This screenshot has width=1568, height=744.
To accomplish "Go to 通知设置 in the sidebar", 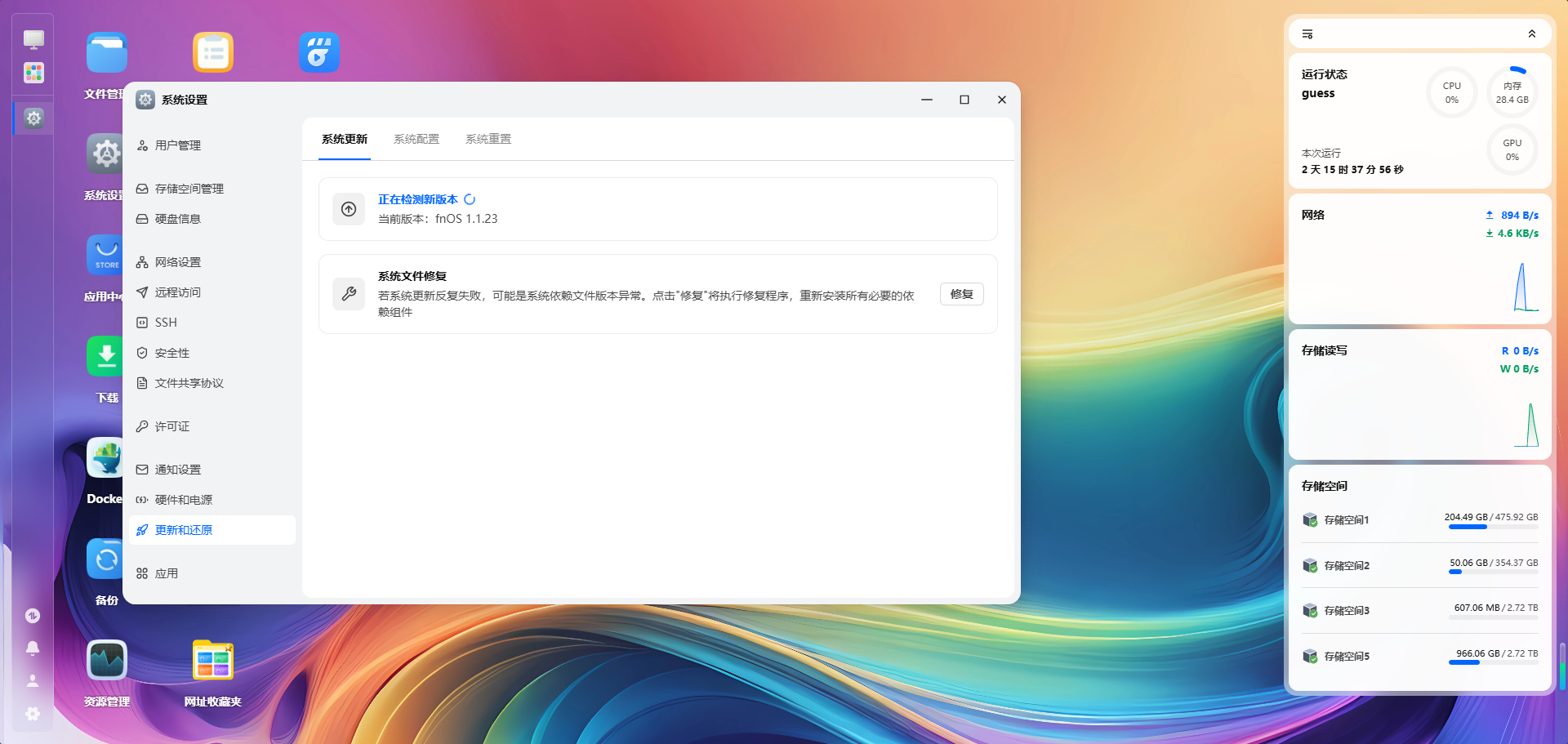I will [x=212, y=470].
